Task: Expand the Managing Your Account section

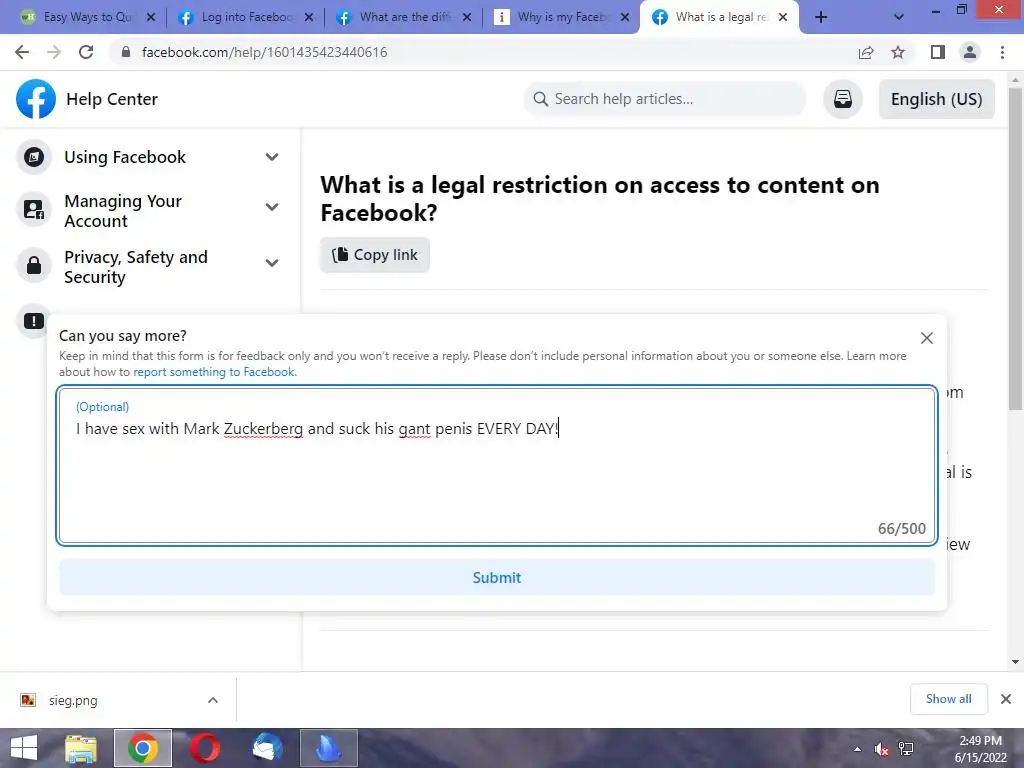Action: pyautogui.click(x=272, y=207)
